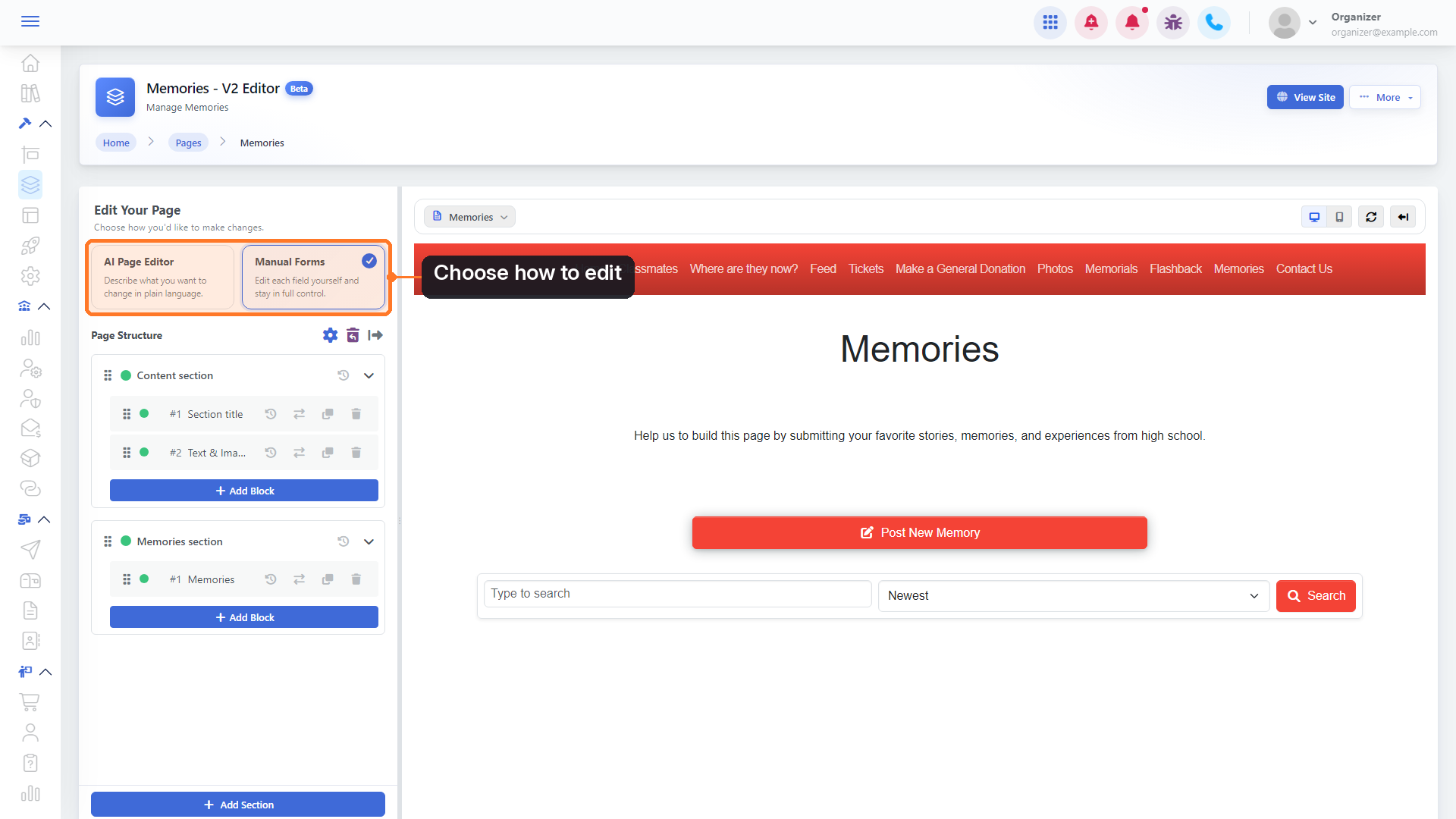
Task: Select the Manual Forms option
Action: [x=314, y=278]
